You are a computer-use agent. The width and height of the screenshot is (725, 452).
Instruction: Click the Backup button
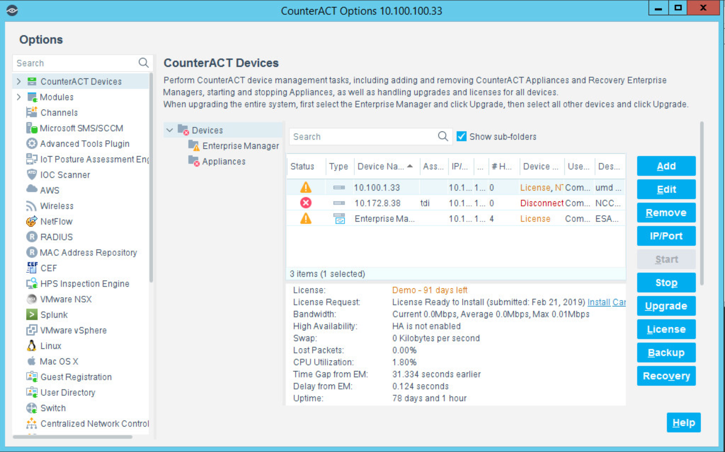(666, 353)
